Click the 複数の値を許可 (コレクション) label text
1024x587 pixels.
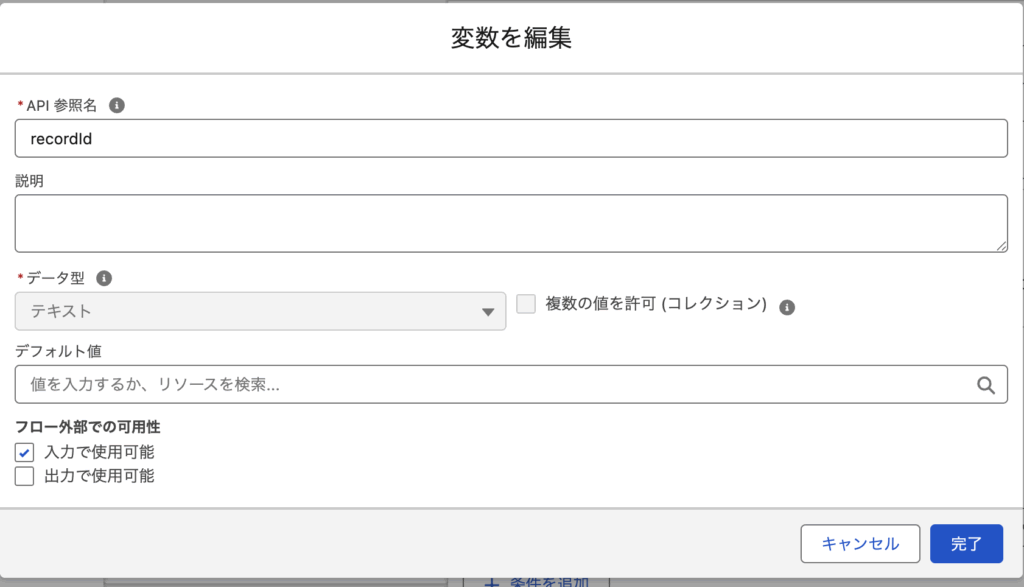click(x=656, y=305)
